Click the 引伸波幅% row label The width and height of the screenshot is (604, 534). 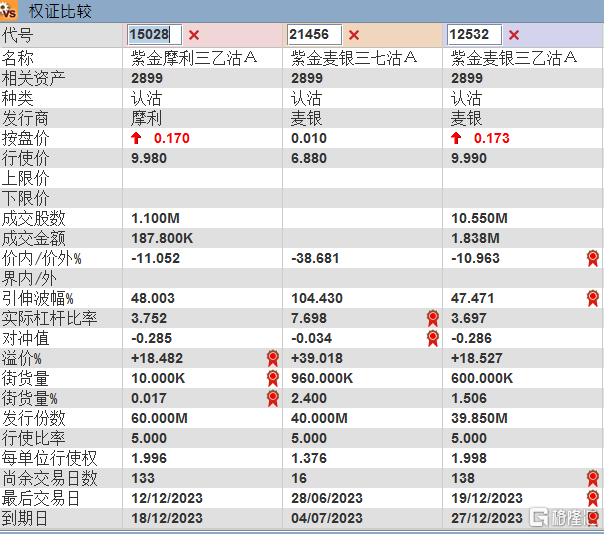coord(37,299)
